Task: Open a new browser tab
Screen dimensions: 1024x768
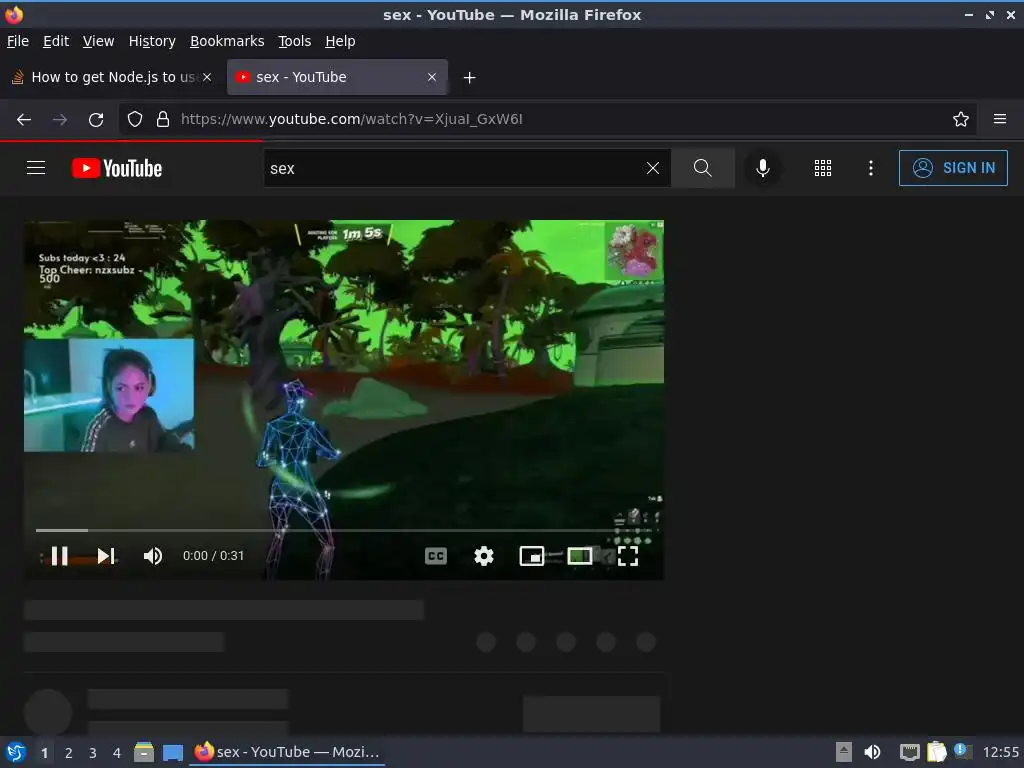Action: tap(470, 78)
